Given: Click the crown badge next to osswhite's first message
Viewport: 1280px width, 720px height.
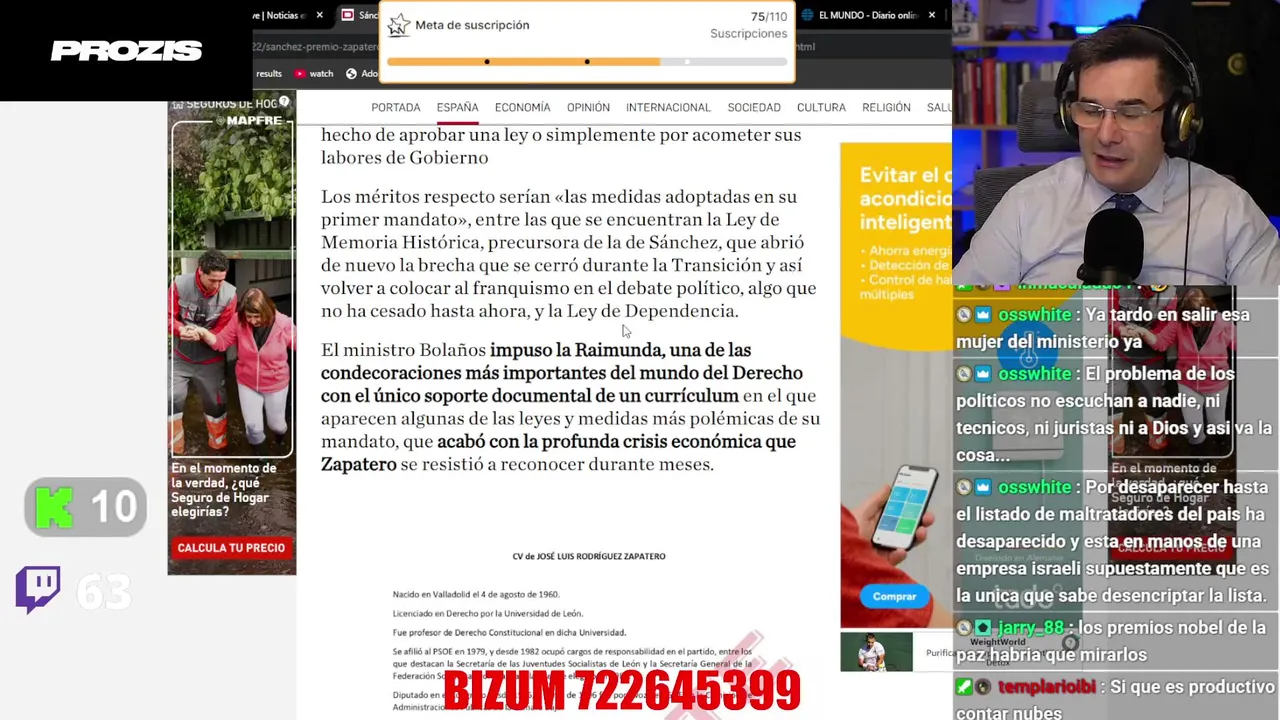Looking at the screenshot, I should (x=983, y=315).
